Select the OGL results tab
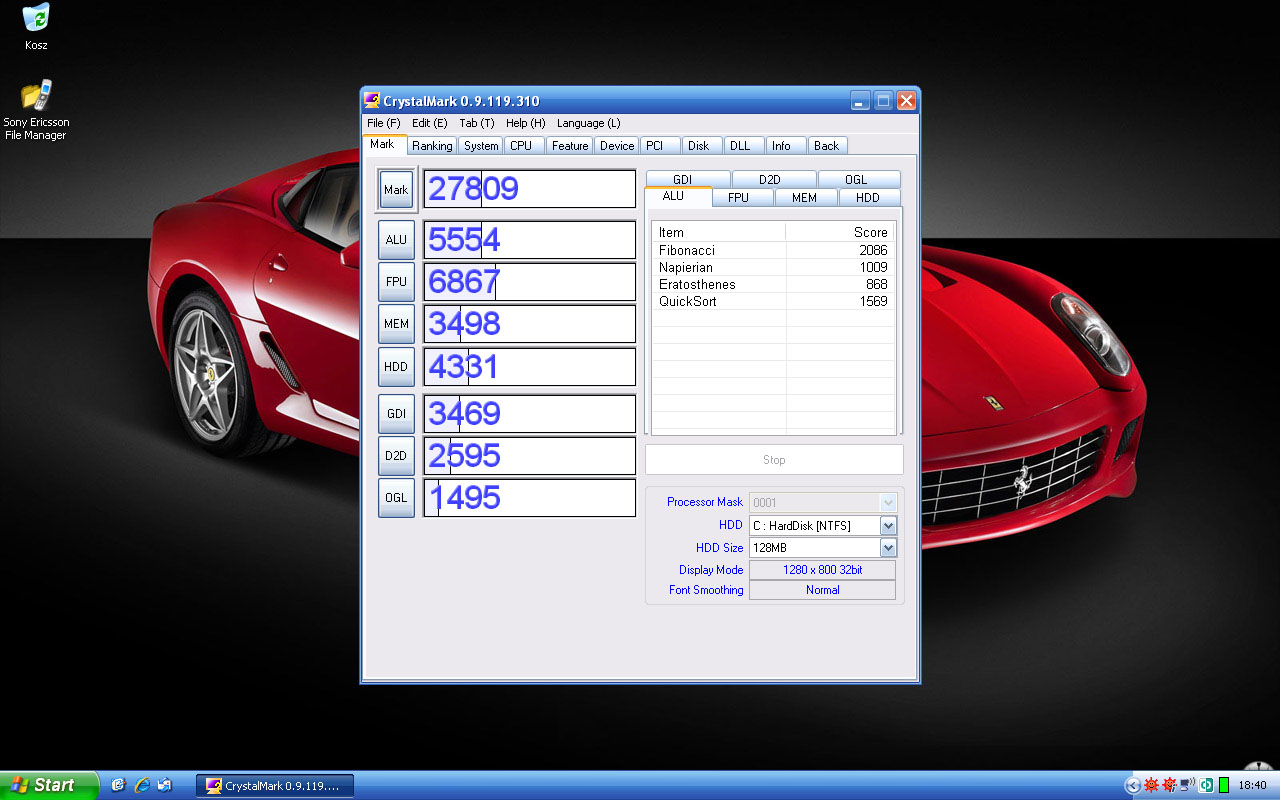1280x800 pixels. tap(856, 180)
